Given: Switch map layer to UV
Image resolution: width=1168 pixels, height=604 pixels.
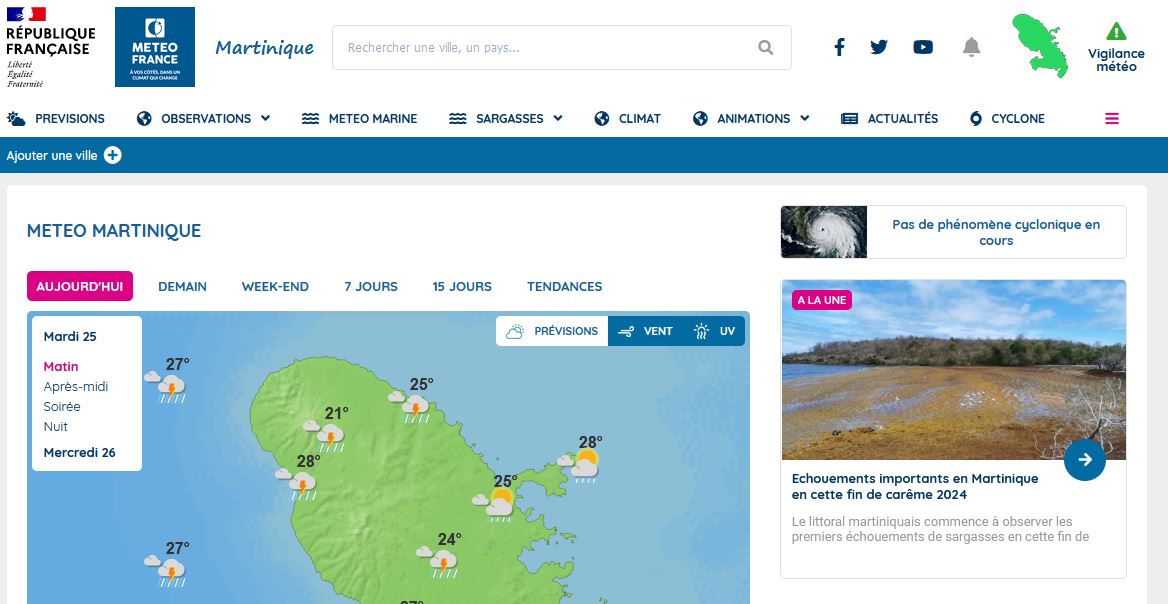Looking at the screenshot, I should [x=715, y=331].
